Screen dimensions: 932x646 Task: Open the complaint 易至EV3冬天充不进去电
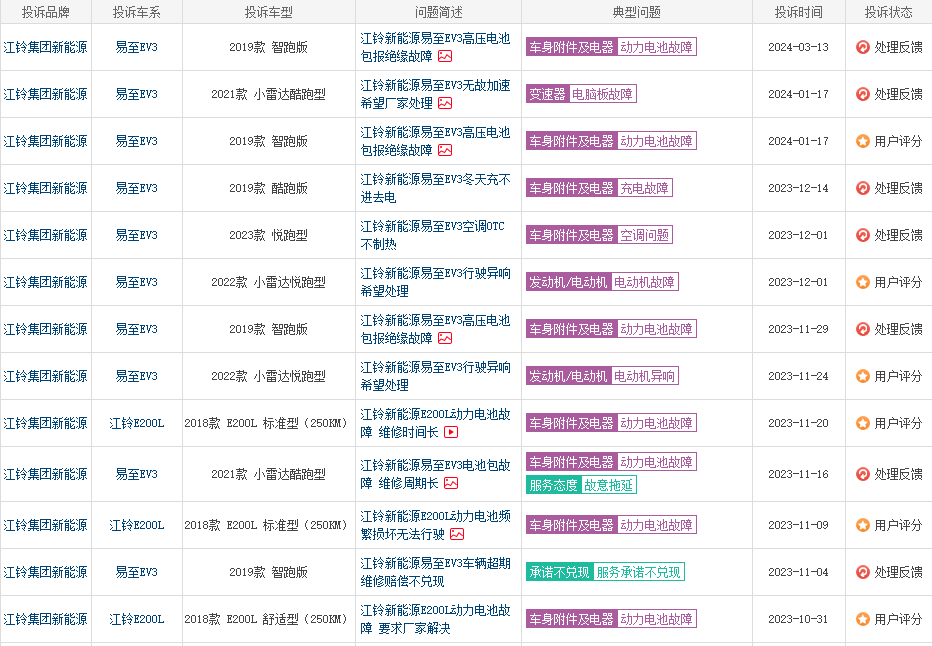tap(435, 188)
